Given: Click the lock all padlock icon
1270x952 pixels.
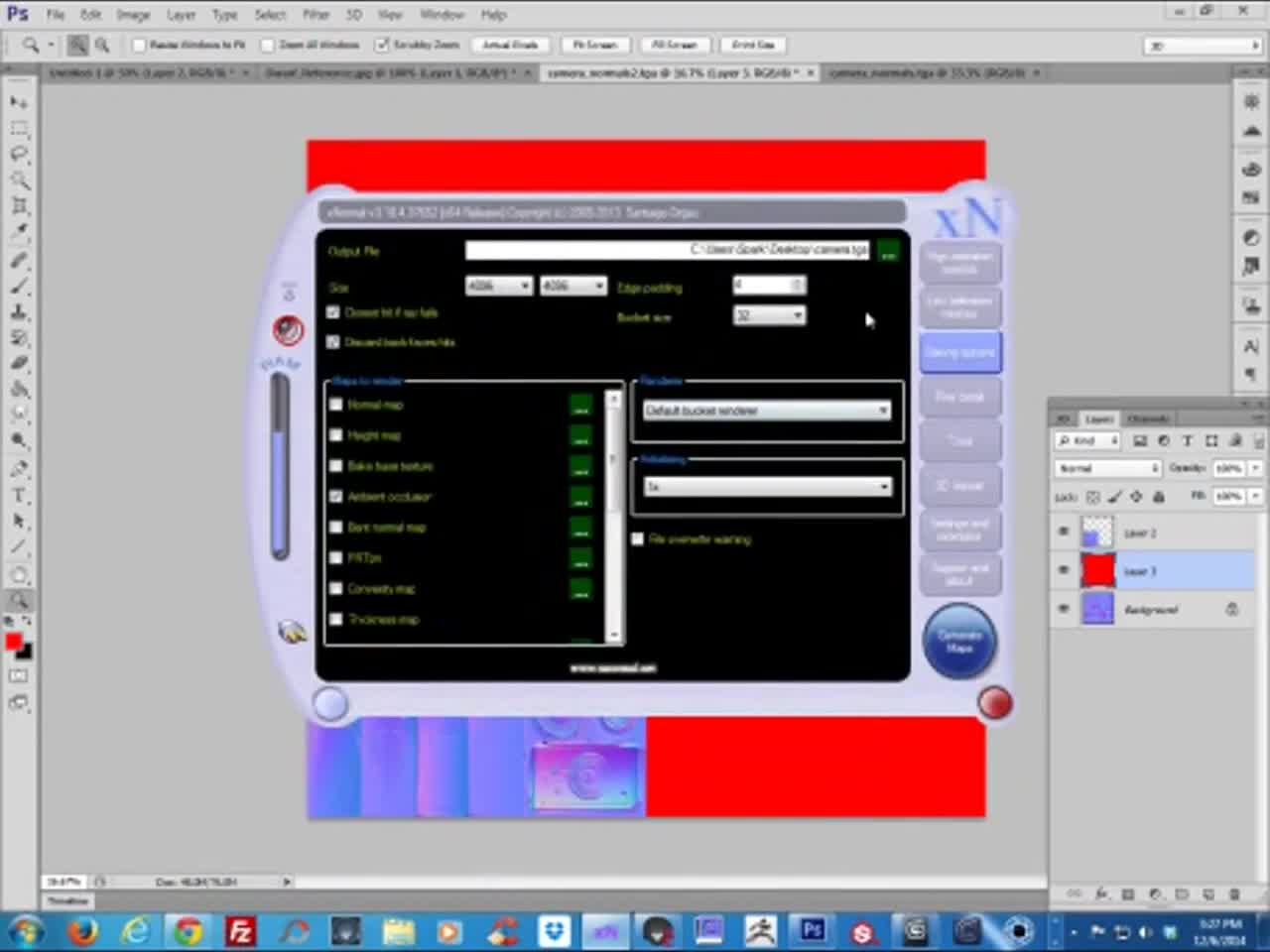Looking at the screenshot, I should [x=1158, y=497].
